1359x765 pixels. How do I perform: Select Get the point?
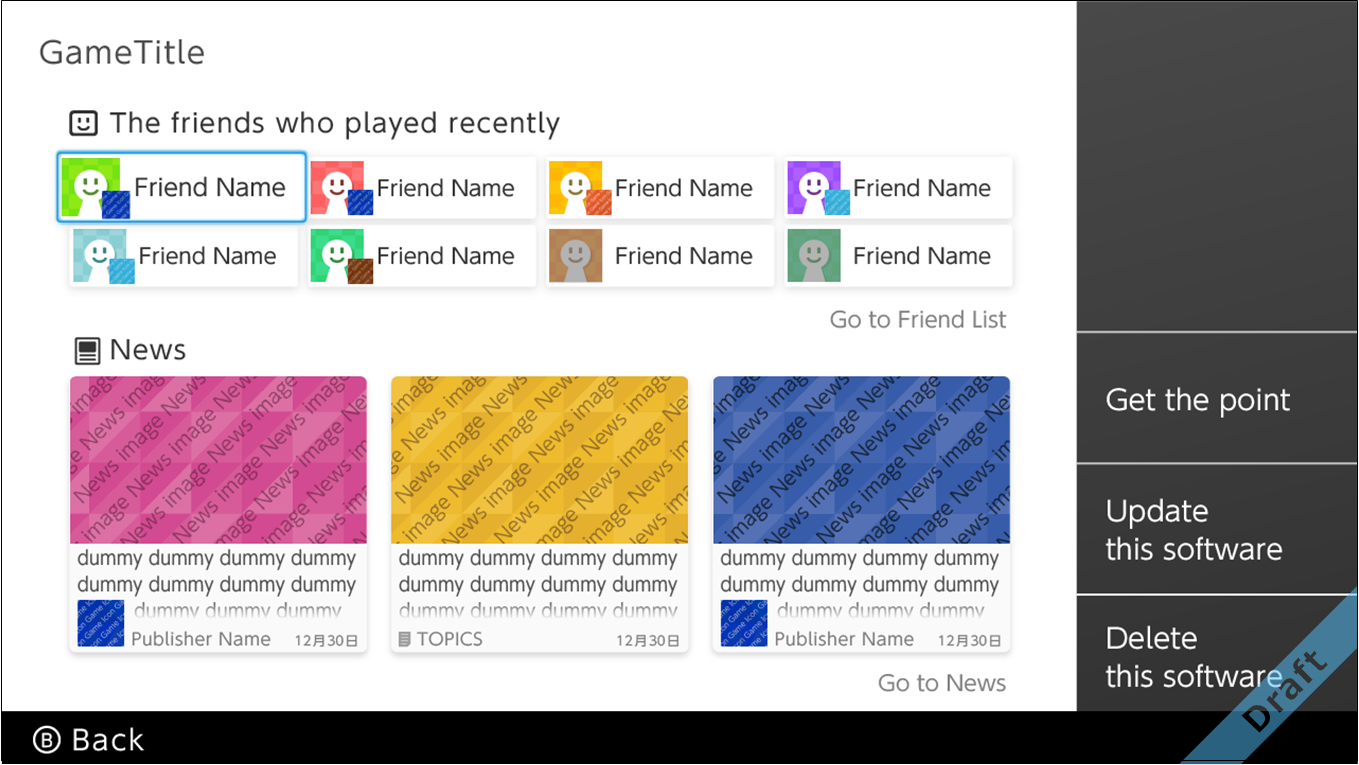[x=1217, y=399]
